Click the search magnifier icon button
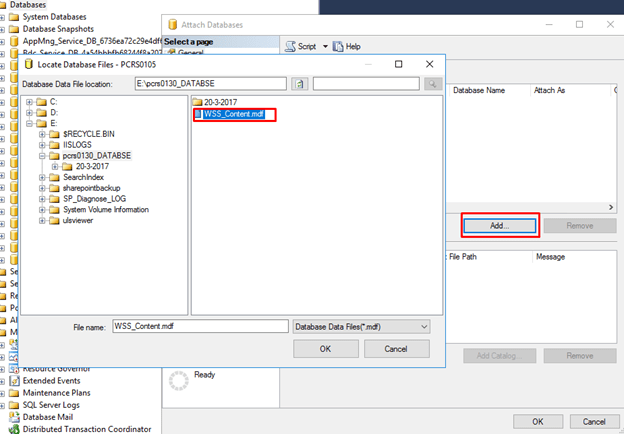624x434 pixels. pyautogui.click(x=432, y=85)
